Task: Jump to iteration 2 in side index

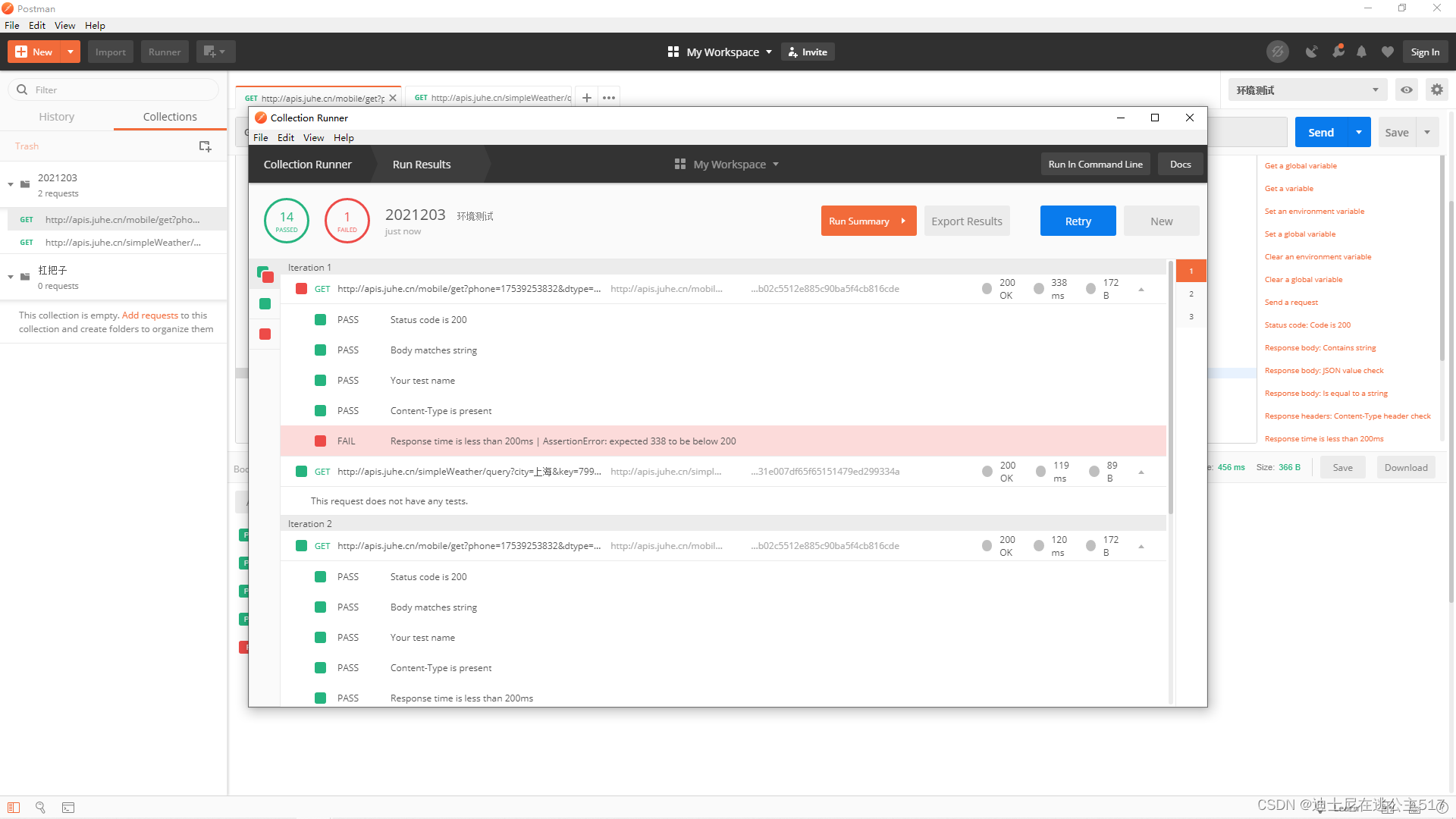Action: 1191,294
